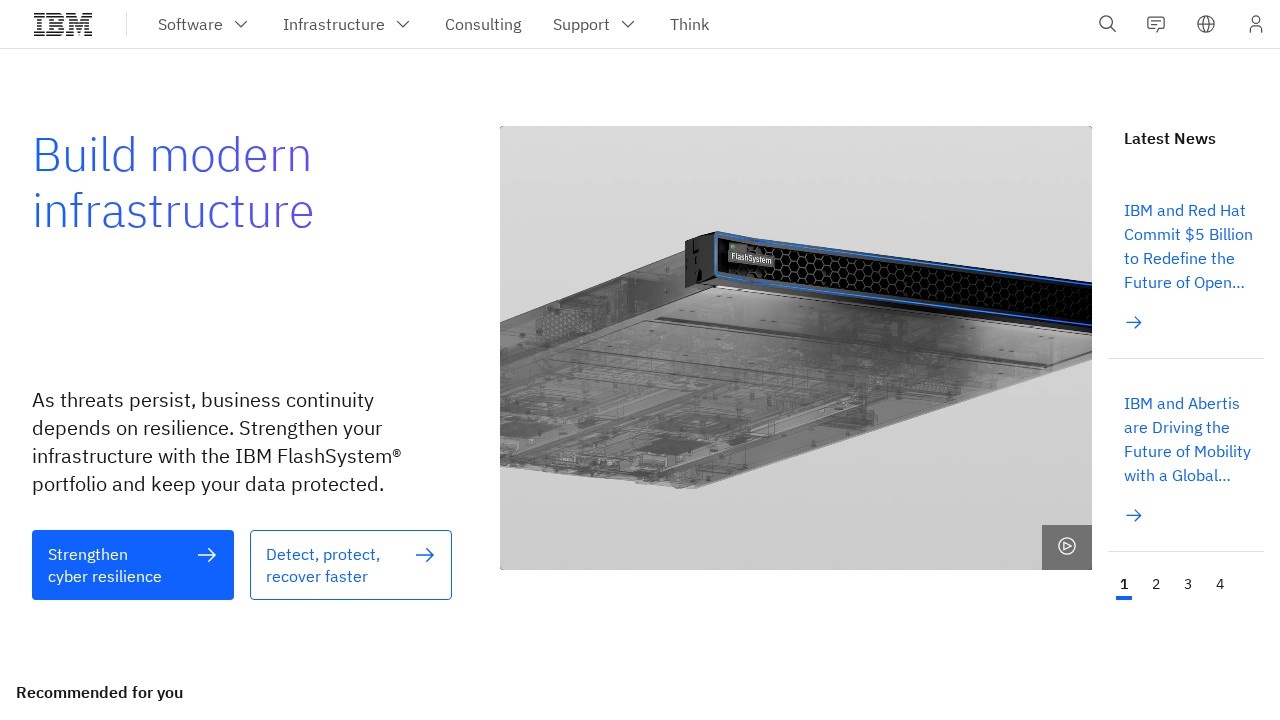Open the chat icon in header

tap(1156, 24)
